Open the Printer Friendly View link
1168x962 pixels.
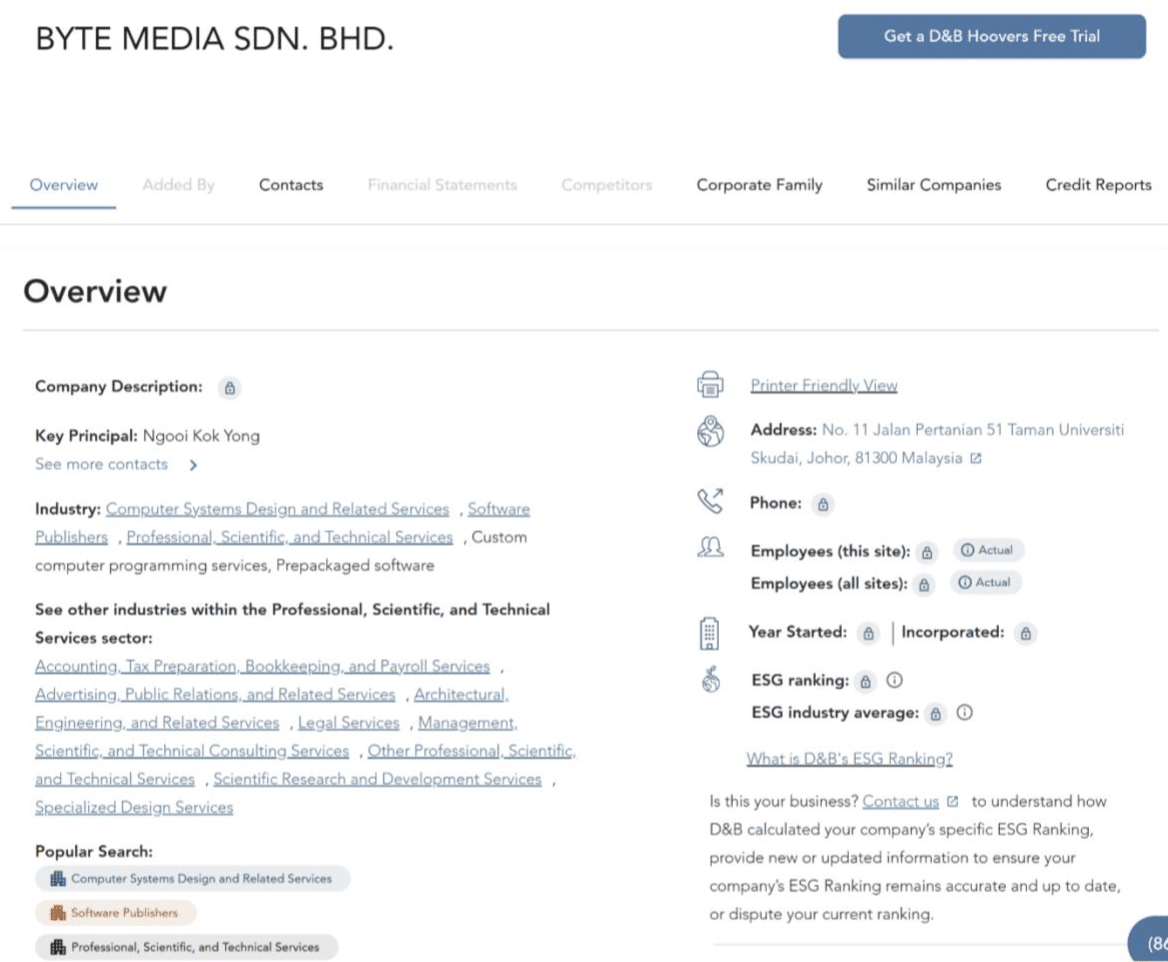coord(824,385)
